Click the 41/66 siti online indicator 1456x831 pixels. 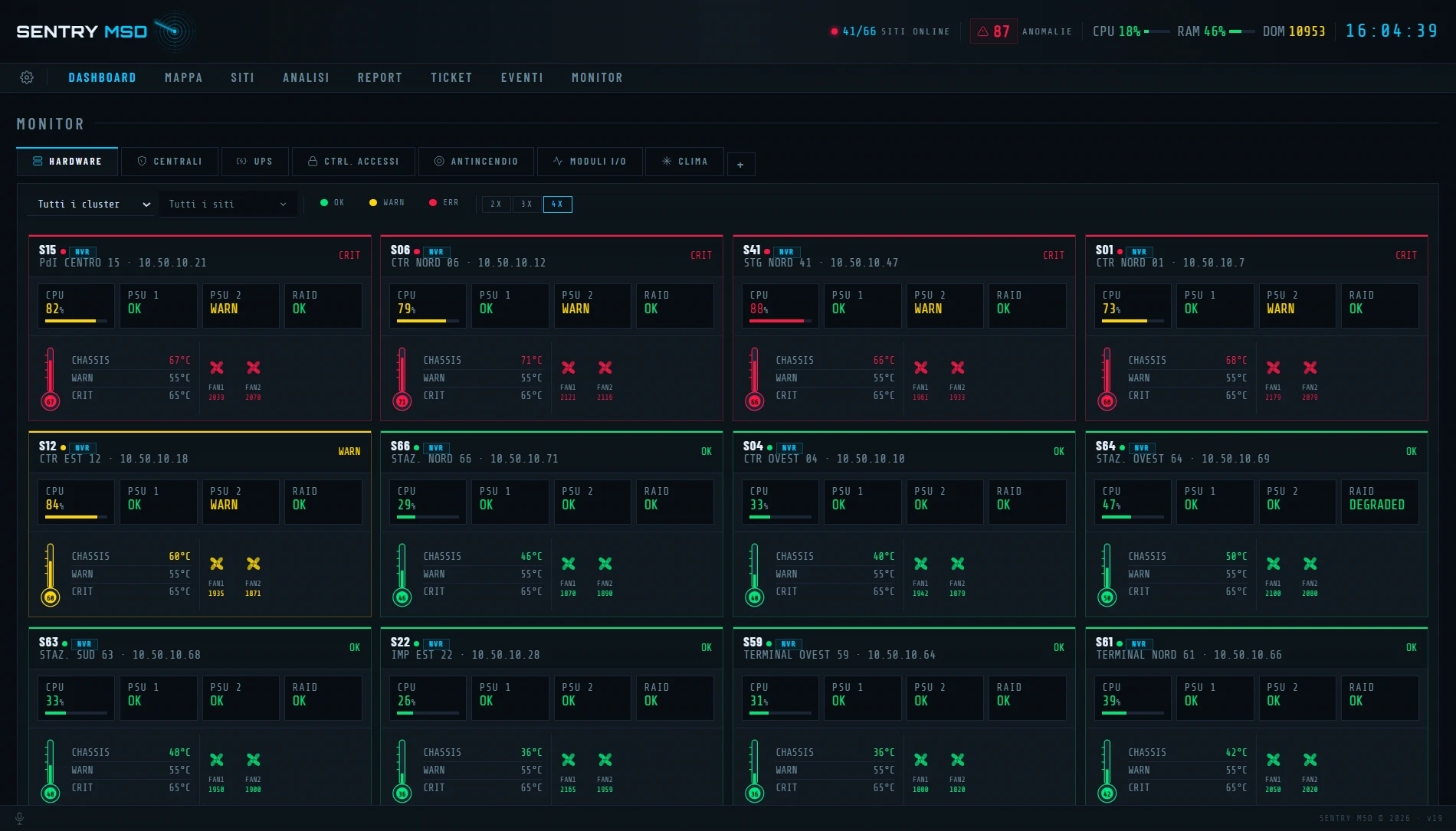890,31
